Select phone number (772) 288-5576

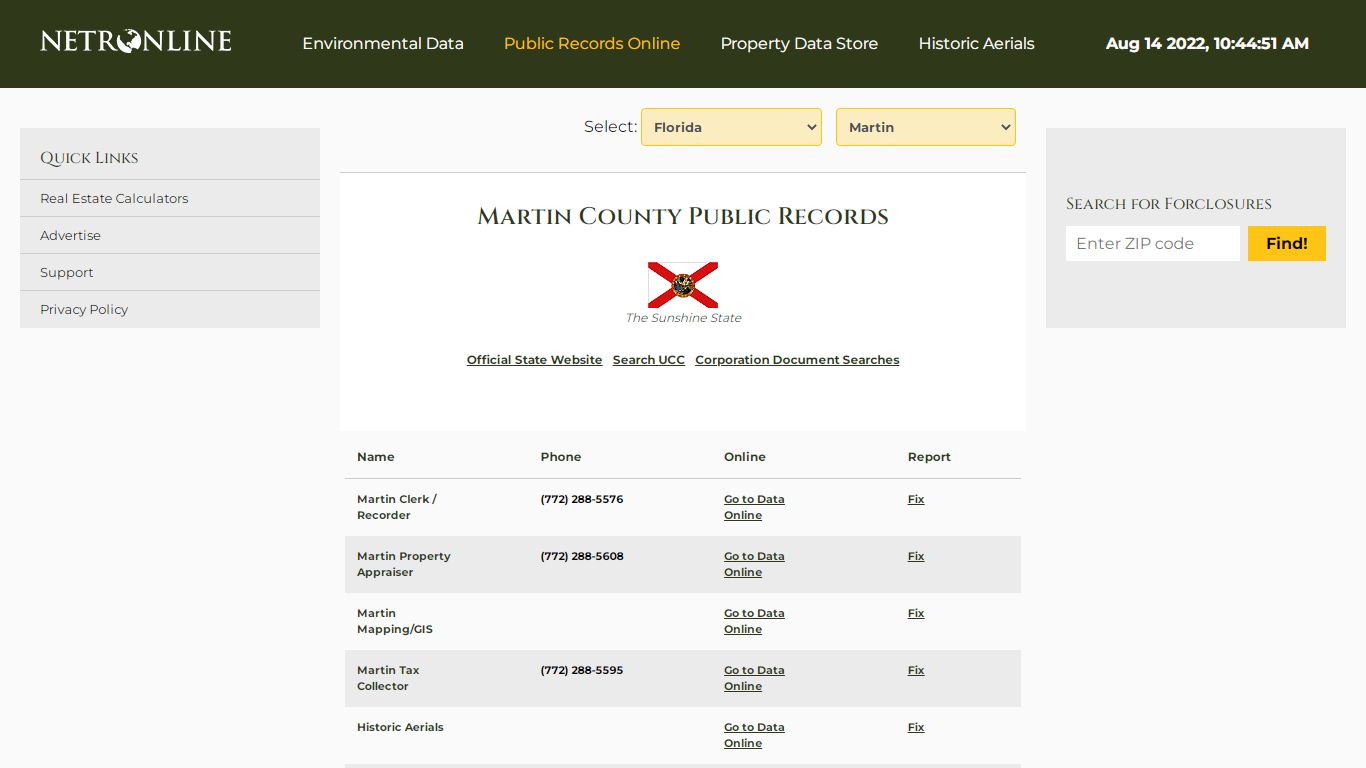click(x=582, y=499)
